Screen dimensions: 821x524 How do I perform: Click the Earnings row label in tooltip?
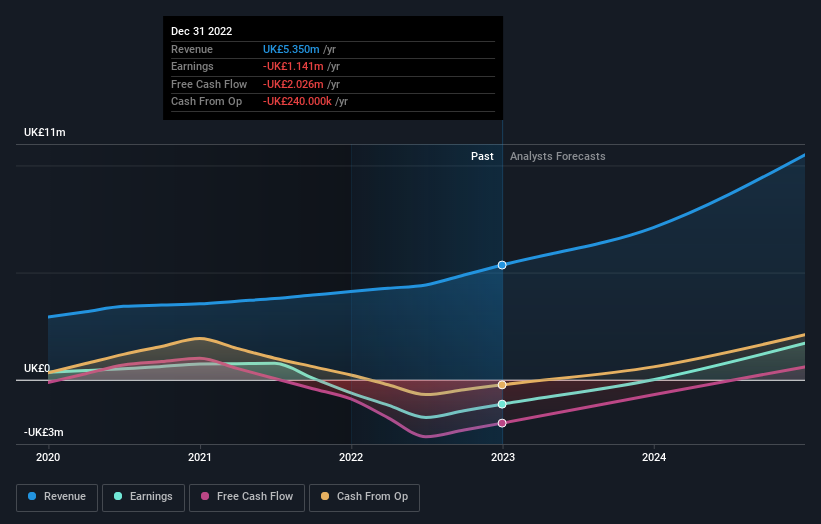point(192,66)
